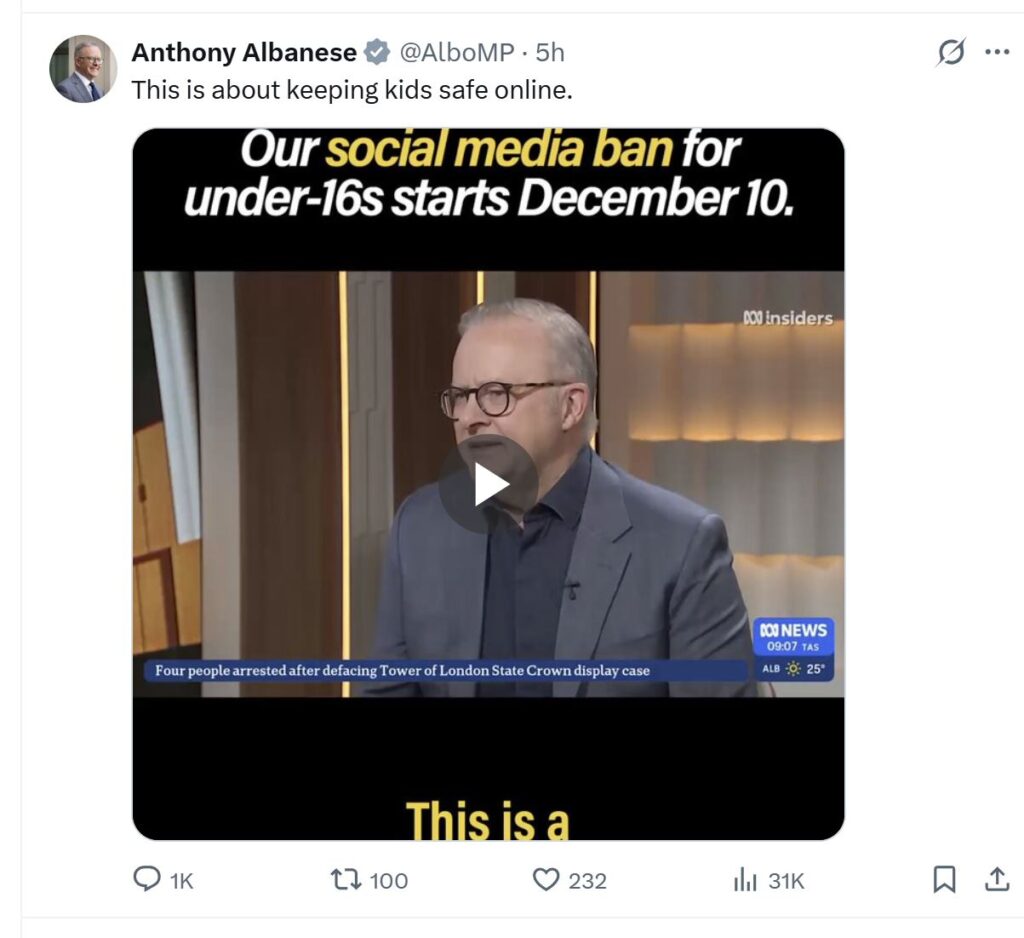Click the Grok slashed-circle icon
The image size is (1024, 938).
point(950,52)
